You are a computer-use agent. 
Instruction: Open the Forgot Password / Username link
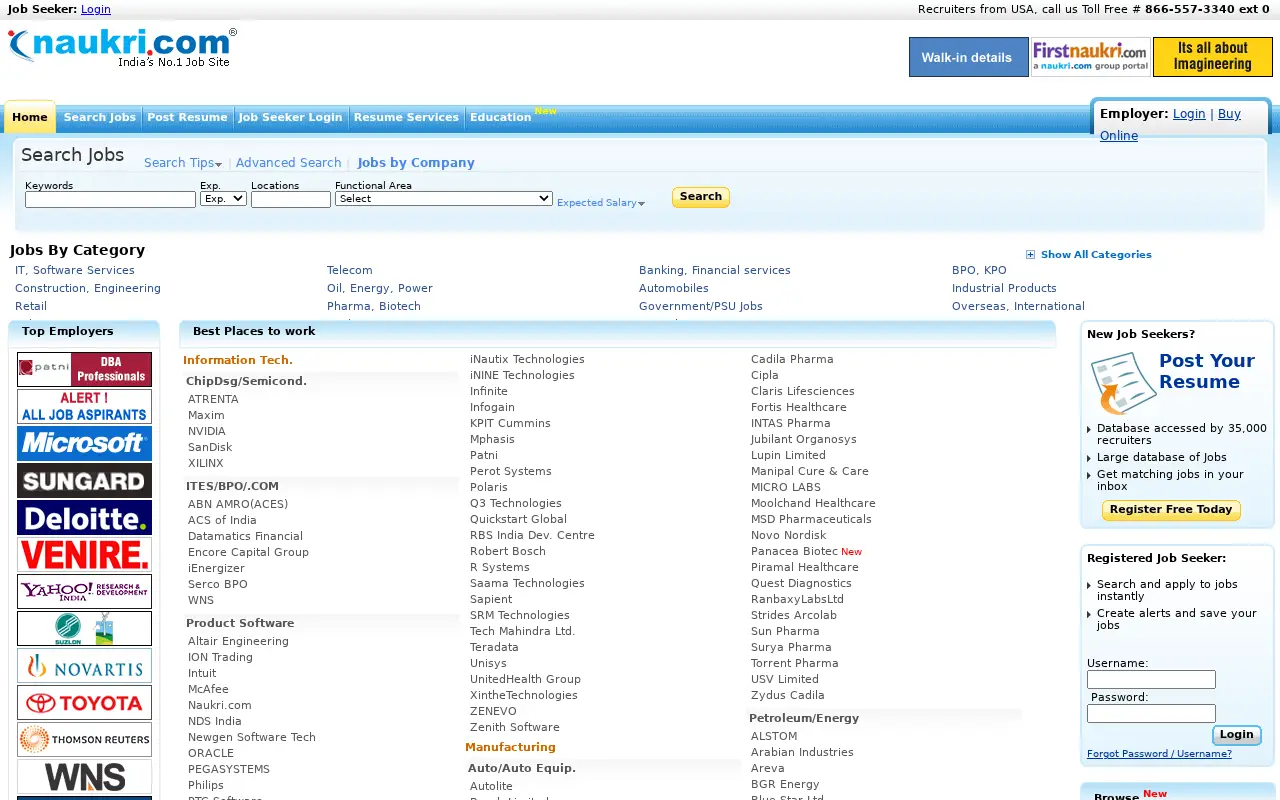[x=1159, y=754]
